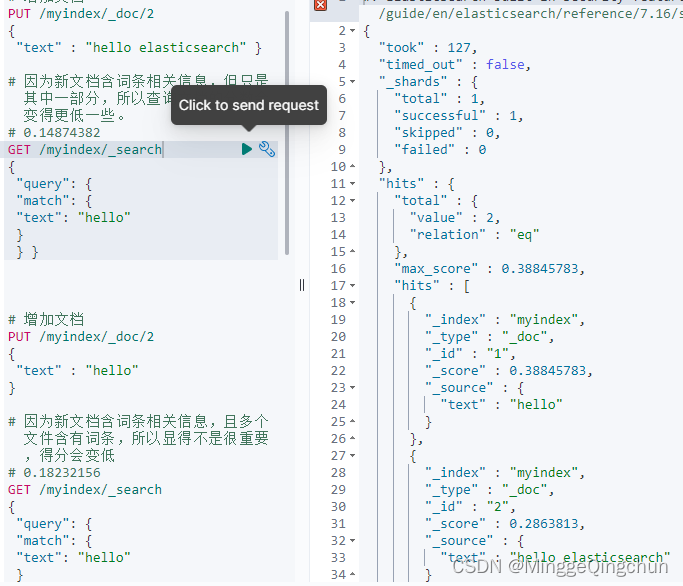Toggle the fold arrow at line 34
683x586 pixels.
click(352, 574)
